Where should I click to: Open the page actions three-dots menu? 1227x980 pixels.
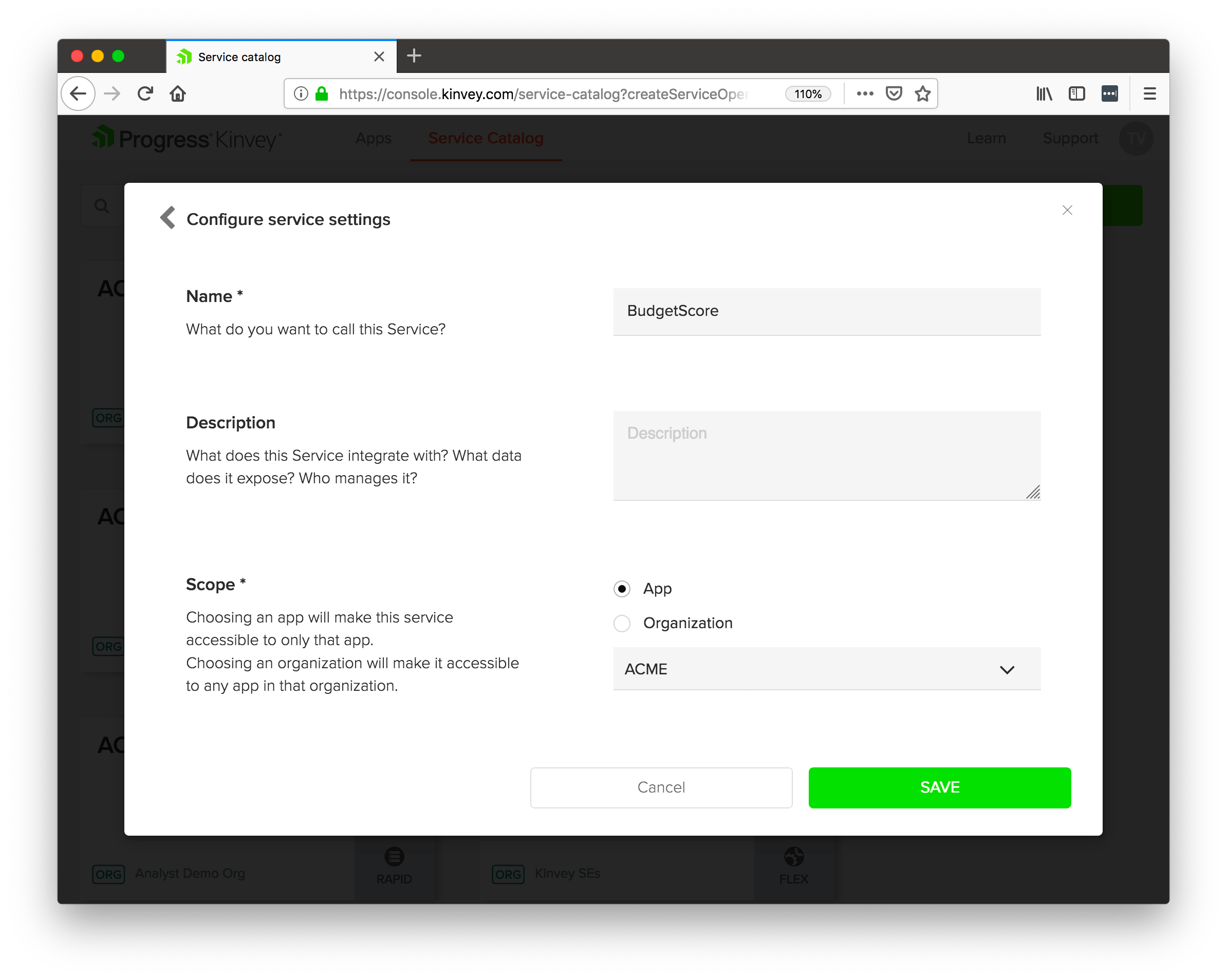(864, 93)
